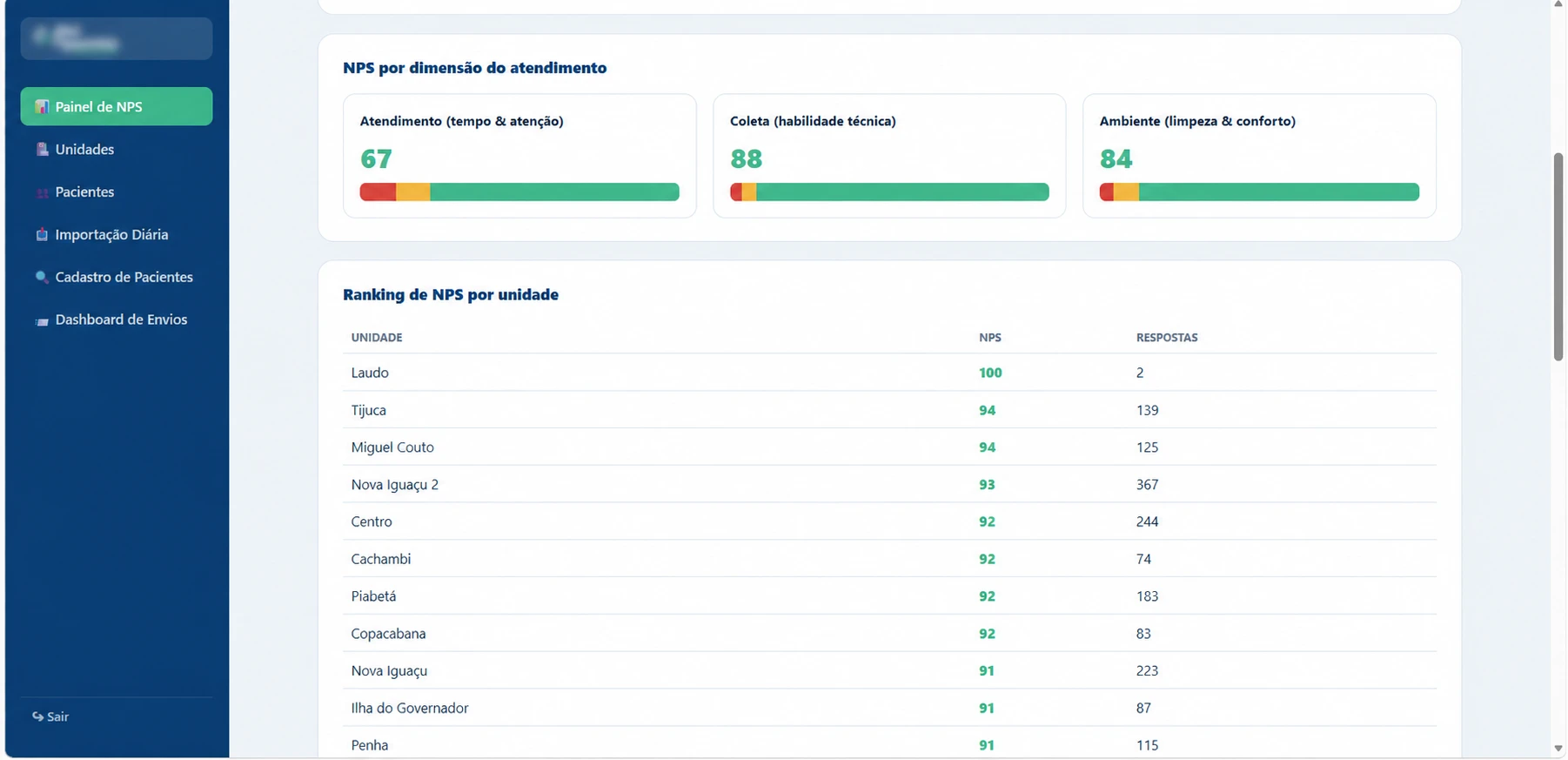Click the Ambiente NPS progress bar
The width and height of the screenshot is (1568, 760).
click(1259, 192)
